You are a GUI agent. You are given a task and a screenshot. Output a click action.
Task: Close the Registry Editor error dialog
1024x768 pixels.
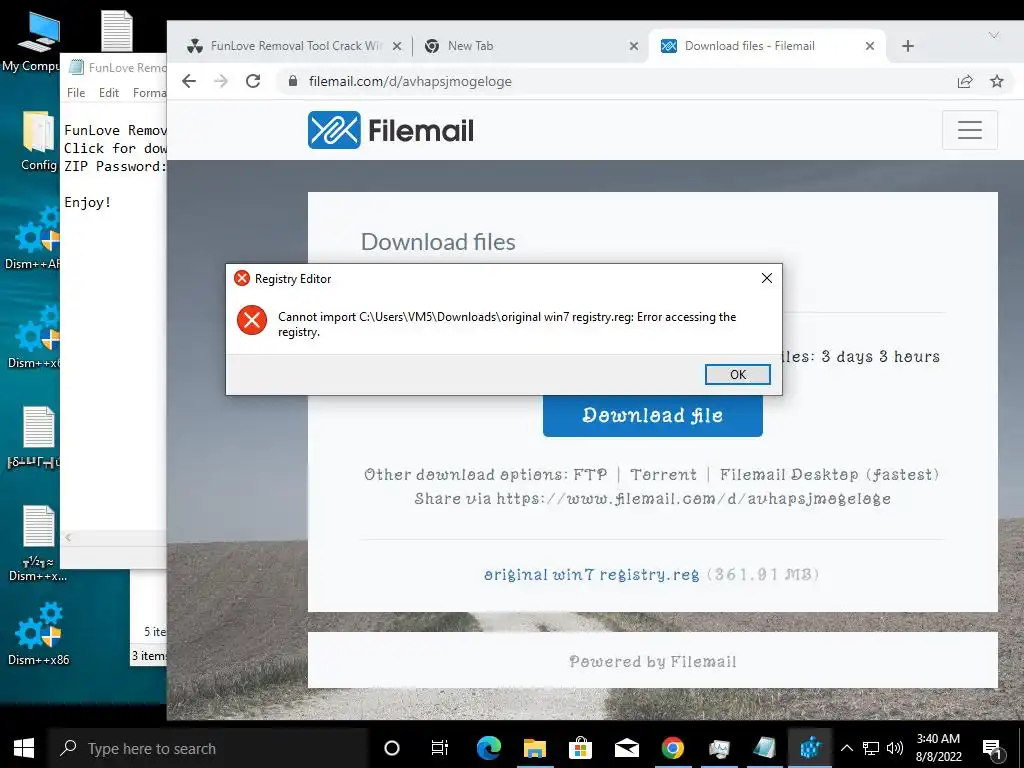(767, 278)
